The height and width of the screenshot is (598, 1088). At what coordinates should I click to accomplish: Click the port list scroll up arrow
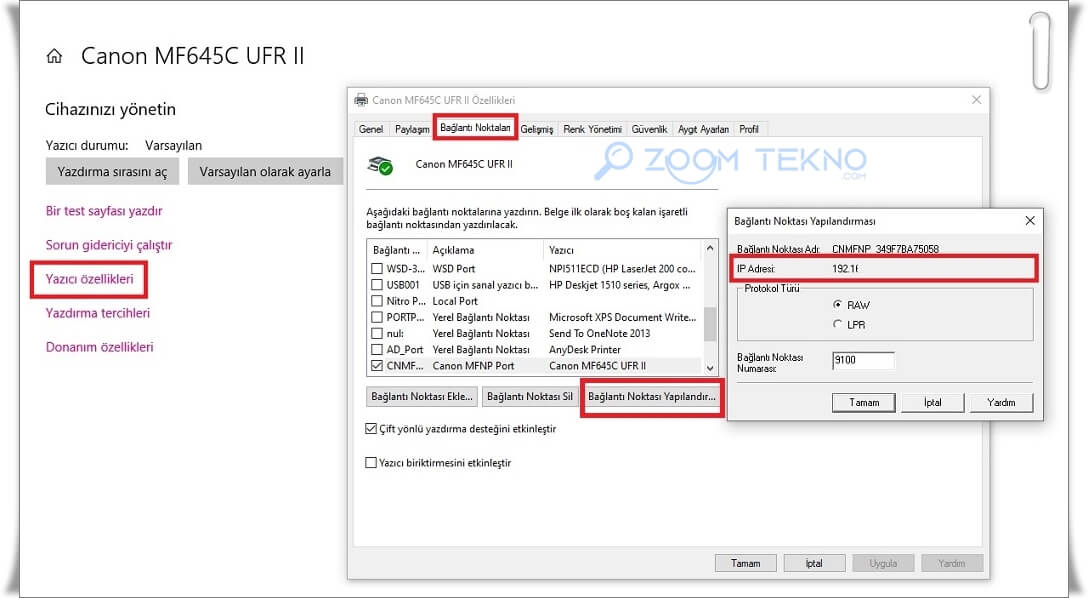710,248
